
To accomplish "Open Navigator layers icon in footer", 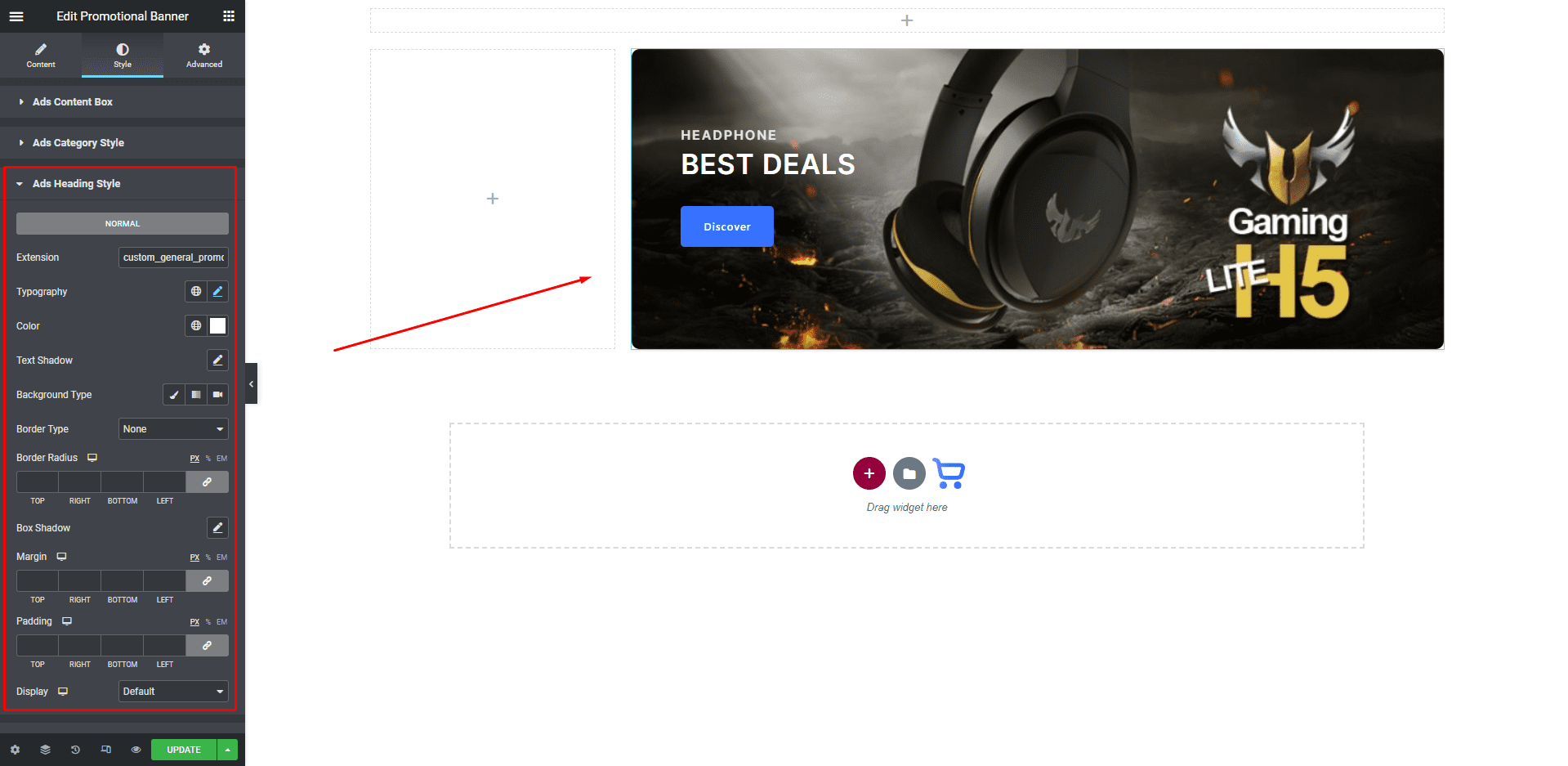I will (x=45, y=750).
